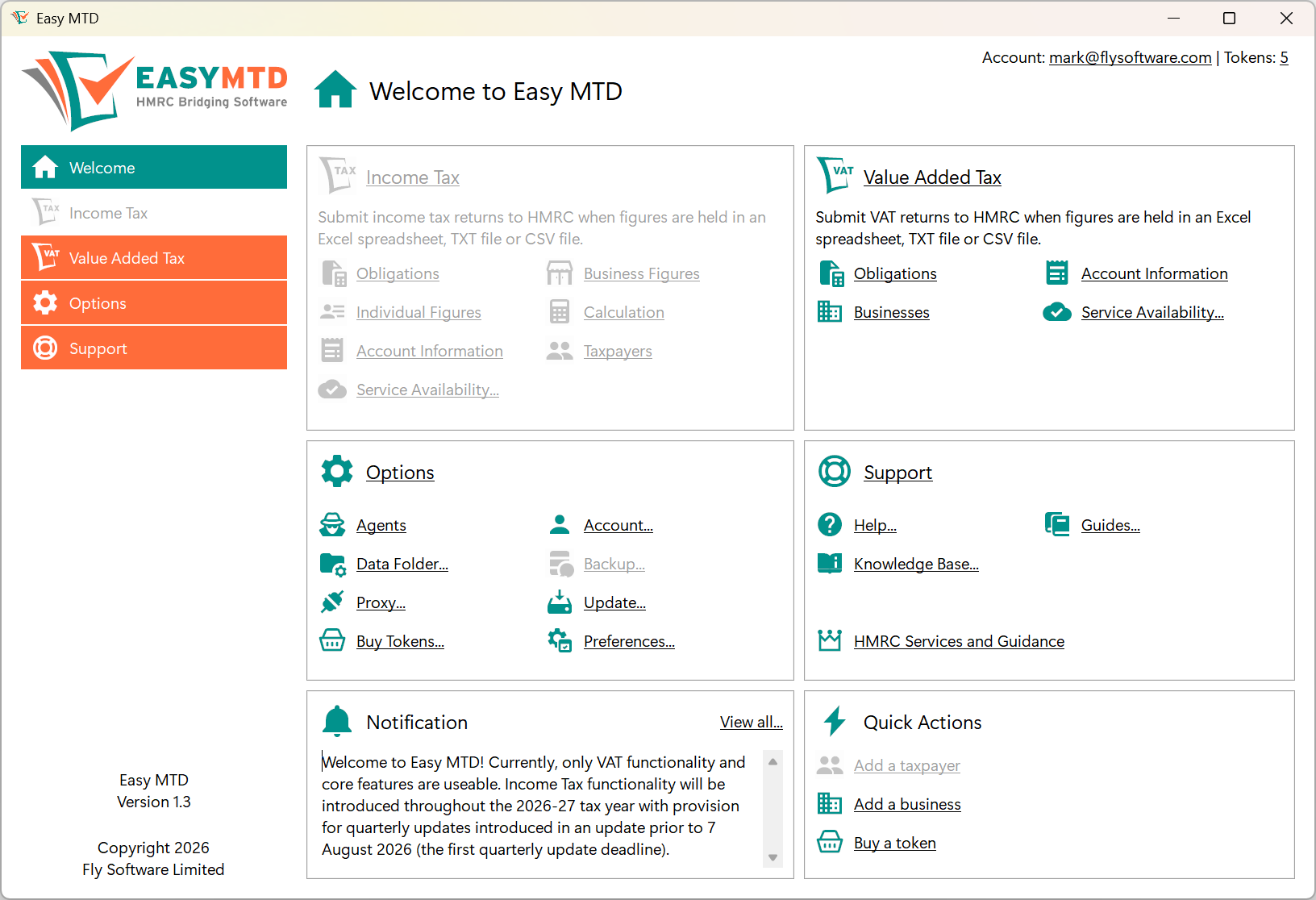
Task: Open the Data Folder link
Action: pos(402,564)
